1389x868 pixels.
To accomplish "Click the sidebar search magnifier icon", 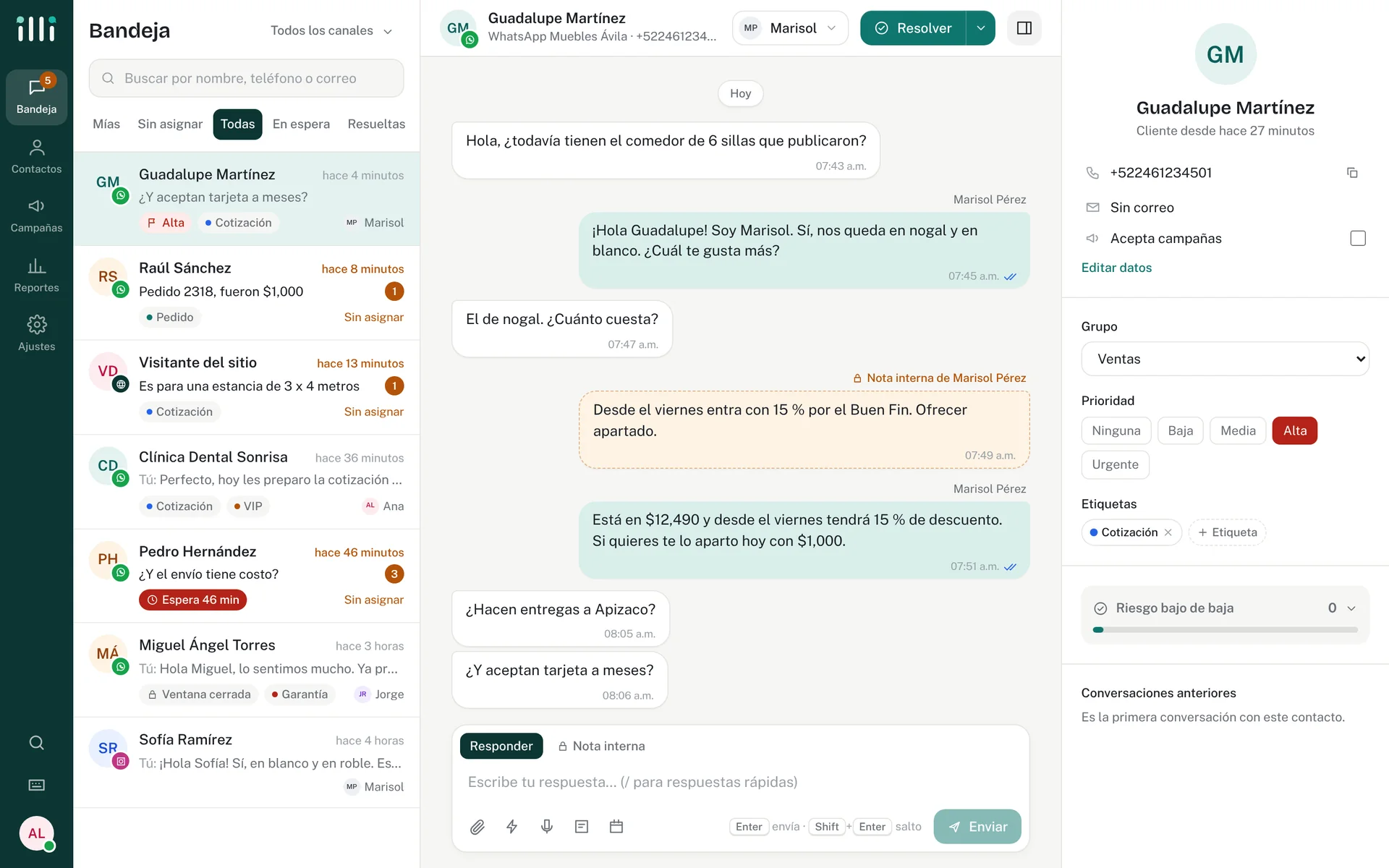I will tap(36, 743).
